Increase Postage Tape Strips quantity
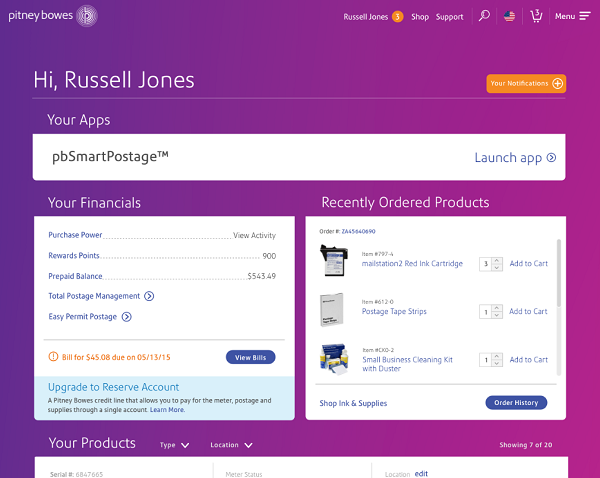 tap(497, 308)
